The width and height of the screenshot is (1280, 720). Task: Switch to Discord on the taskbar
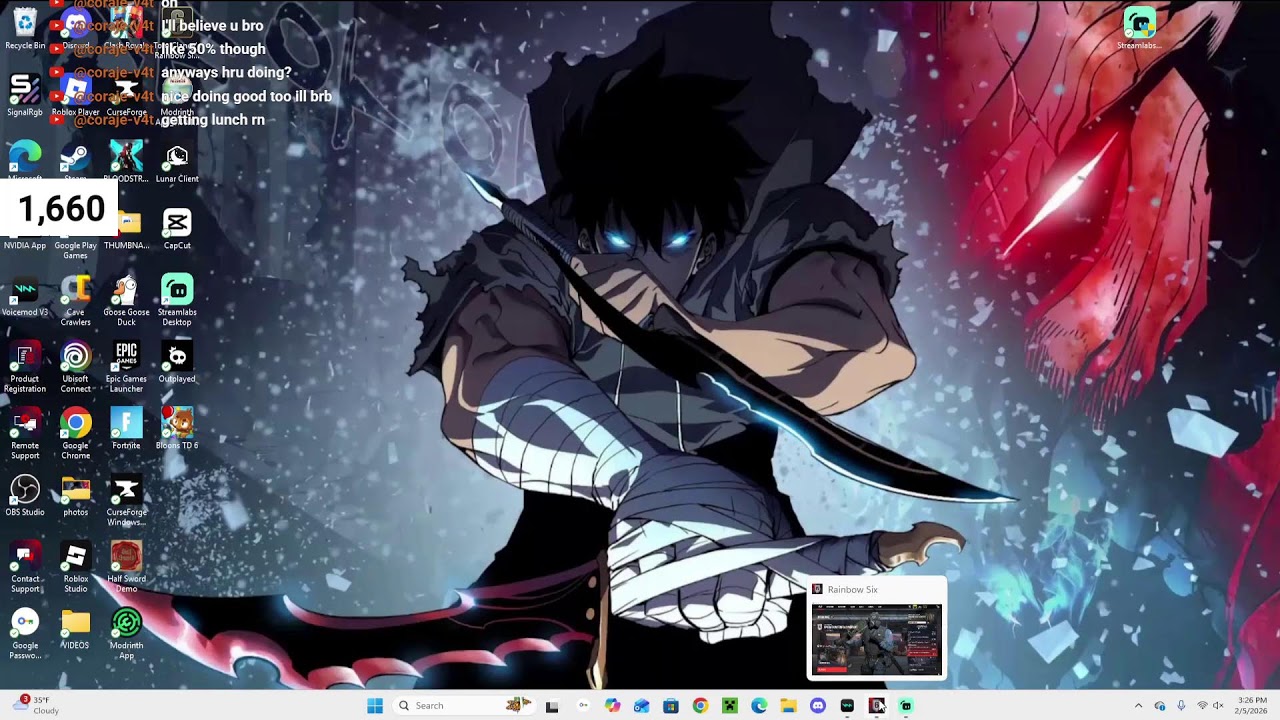(x=818, y=706)
